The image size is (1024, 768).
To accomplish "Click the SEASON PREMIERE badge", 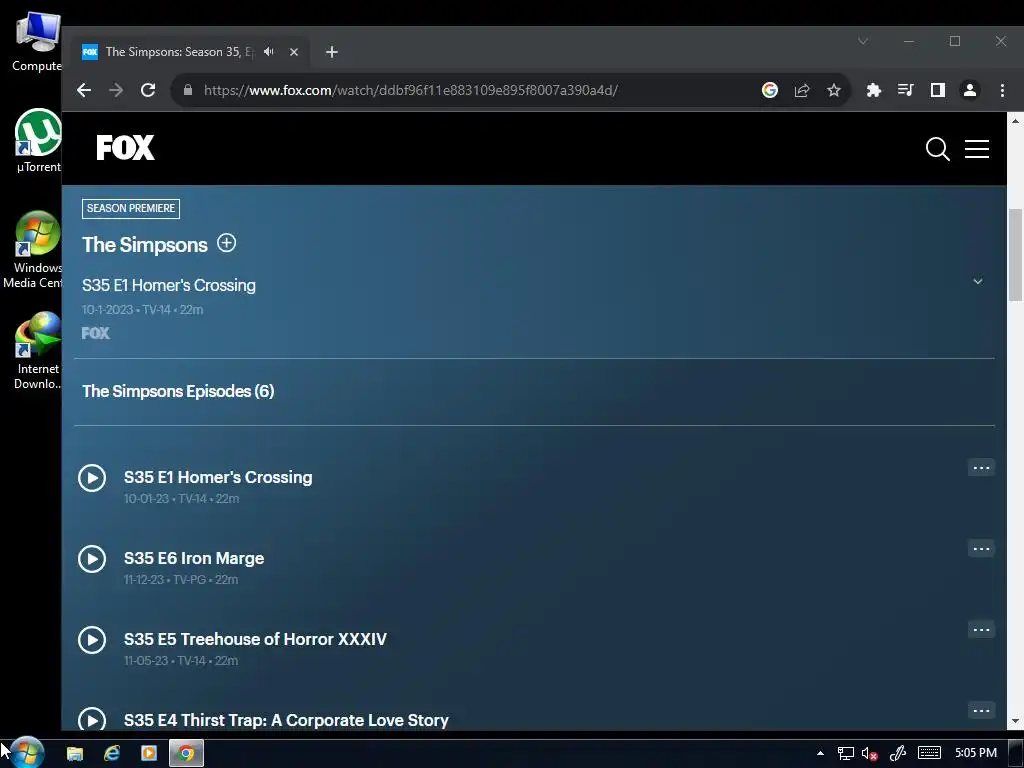I will point(131,208).
